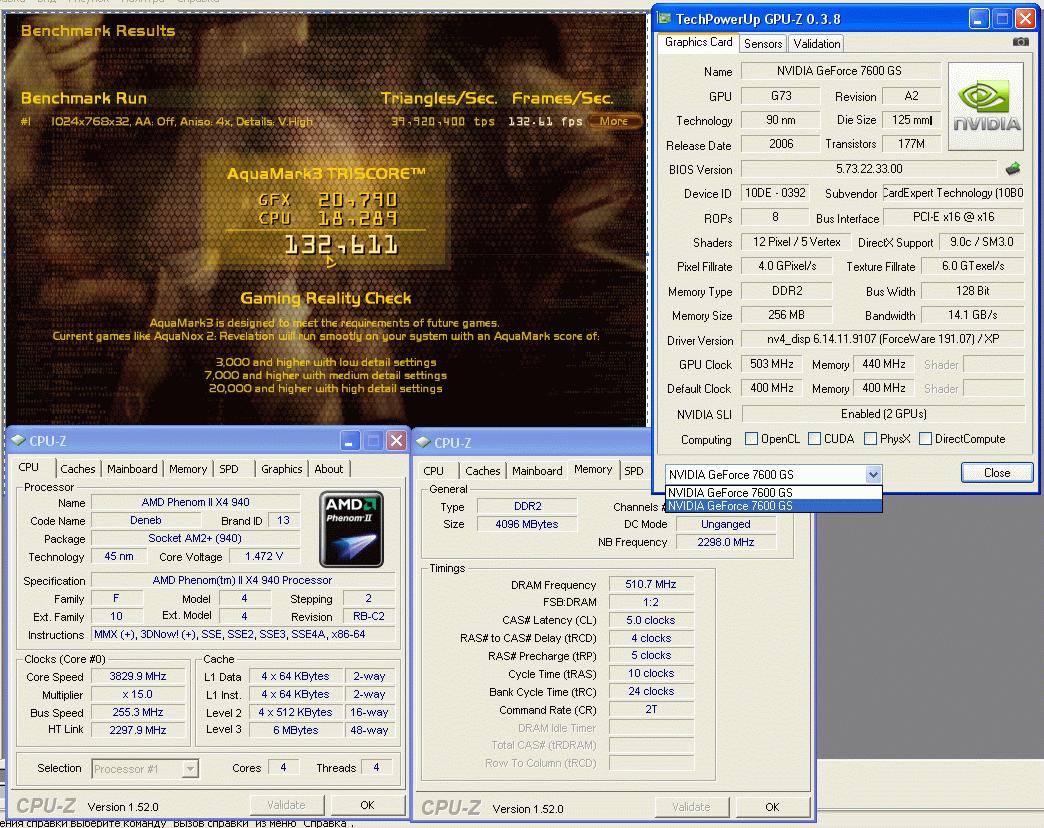Screen dimensions: 1044x828
Task: Click the Multiplier value x 15.0
Action: point(138,694)
